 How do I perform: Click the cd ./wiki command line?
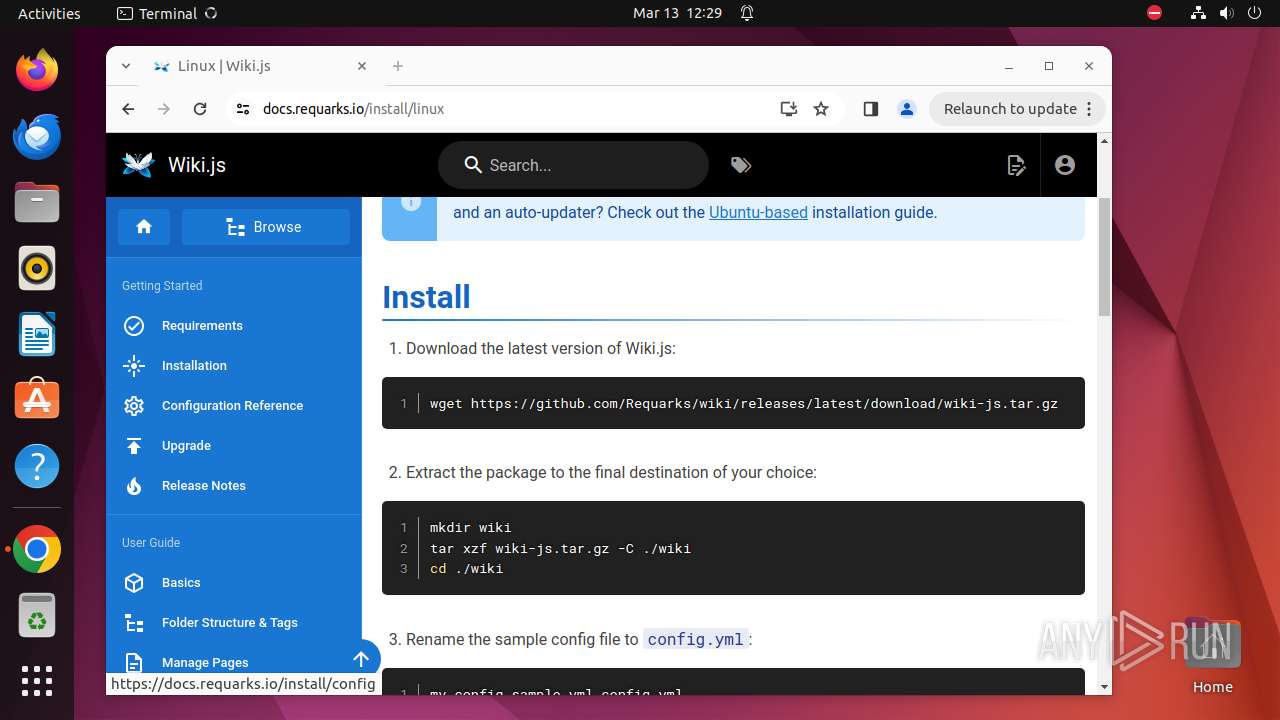tap(466, 569)
